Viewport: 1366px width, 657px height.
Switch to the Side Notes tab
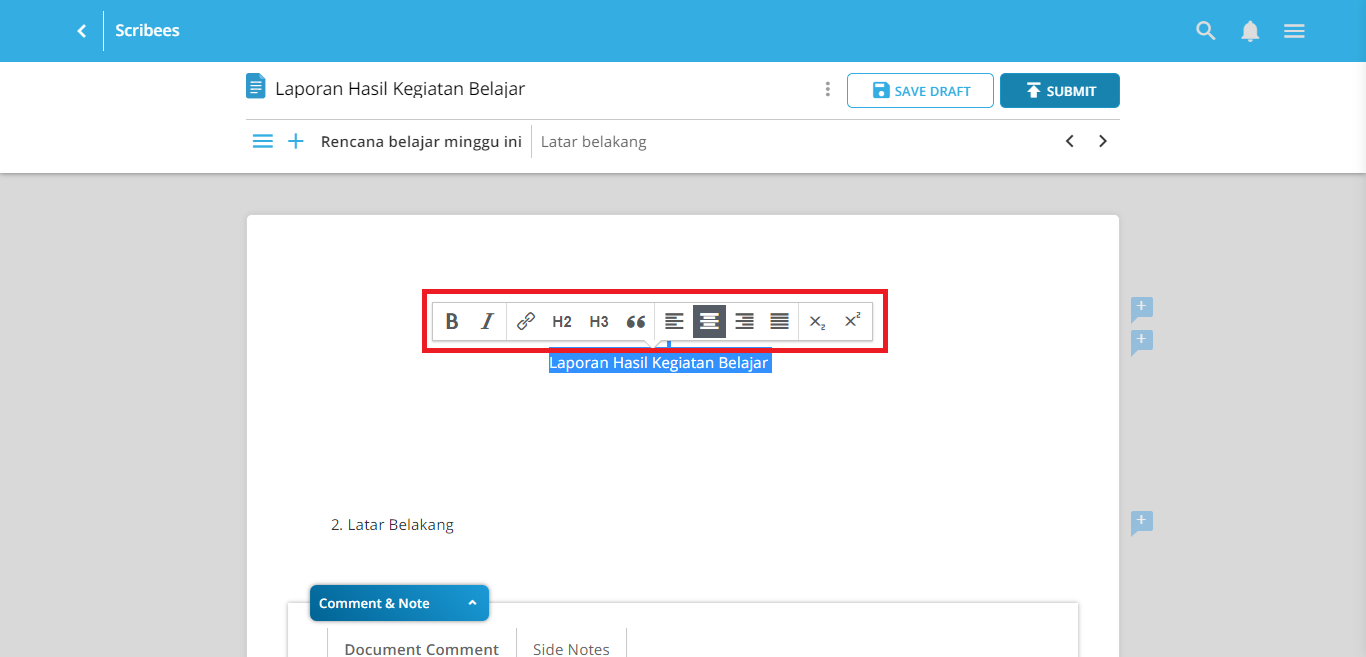point(571,647)
